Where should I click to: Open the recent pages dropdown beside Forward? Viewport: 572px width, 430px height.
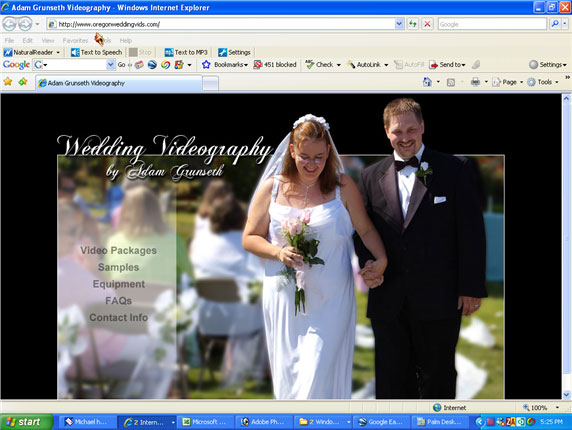[37, 24]
